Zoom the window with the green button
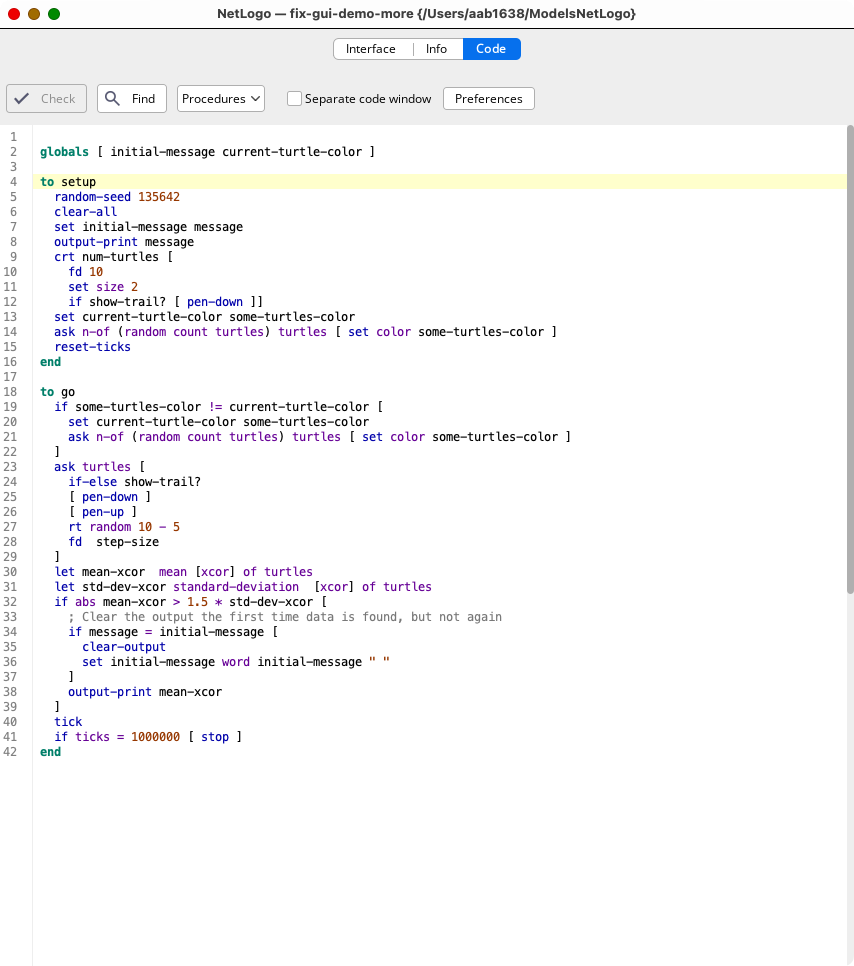This screenshot has height=966, width=854. point(54,14)
